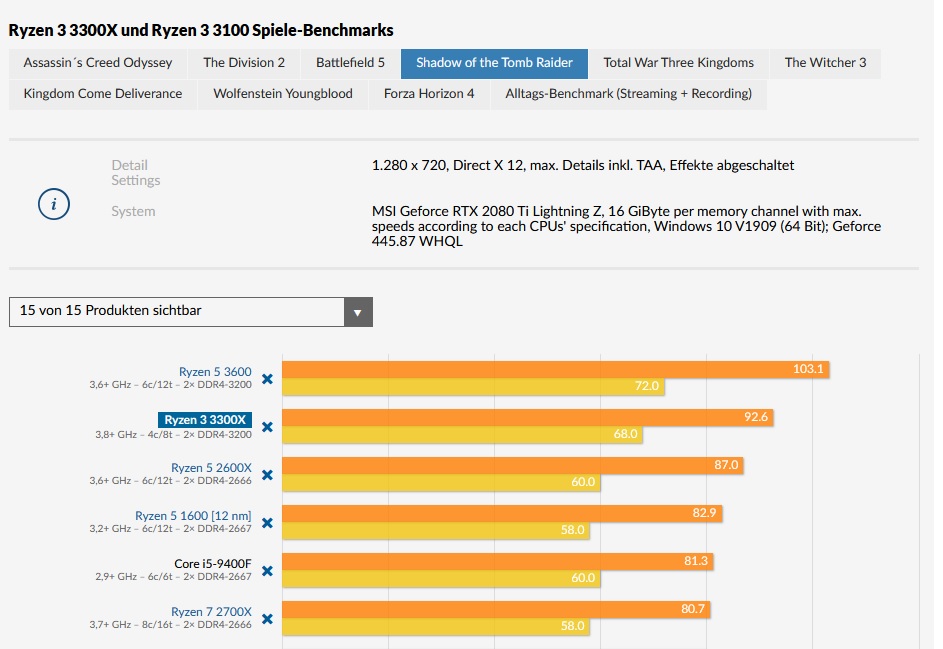Click the MSI Geforce RTX 2080 Ti system text
Screen dimensions: 943x649
[626, 226]
